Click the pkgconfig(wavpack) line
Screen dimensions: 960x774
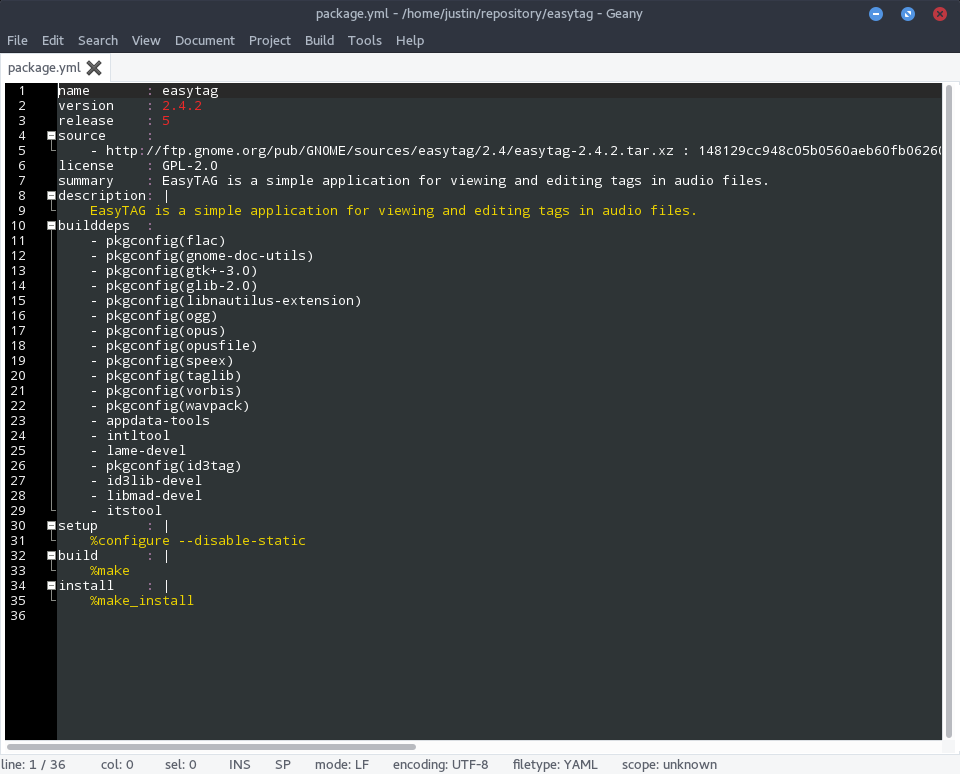[178, 406]
